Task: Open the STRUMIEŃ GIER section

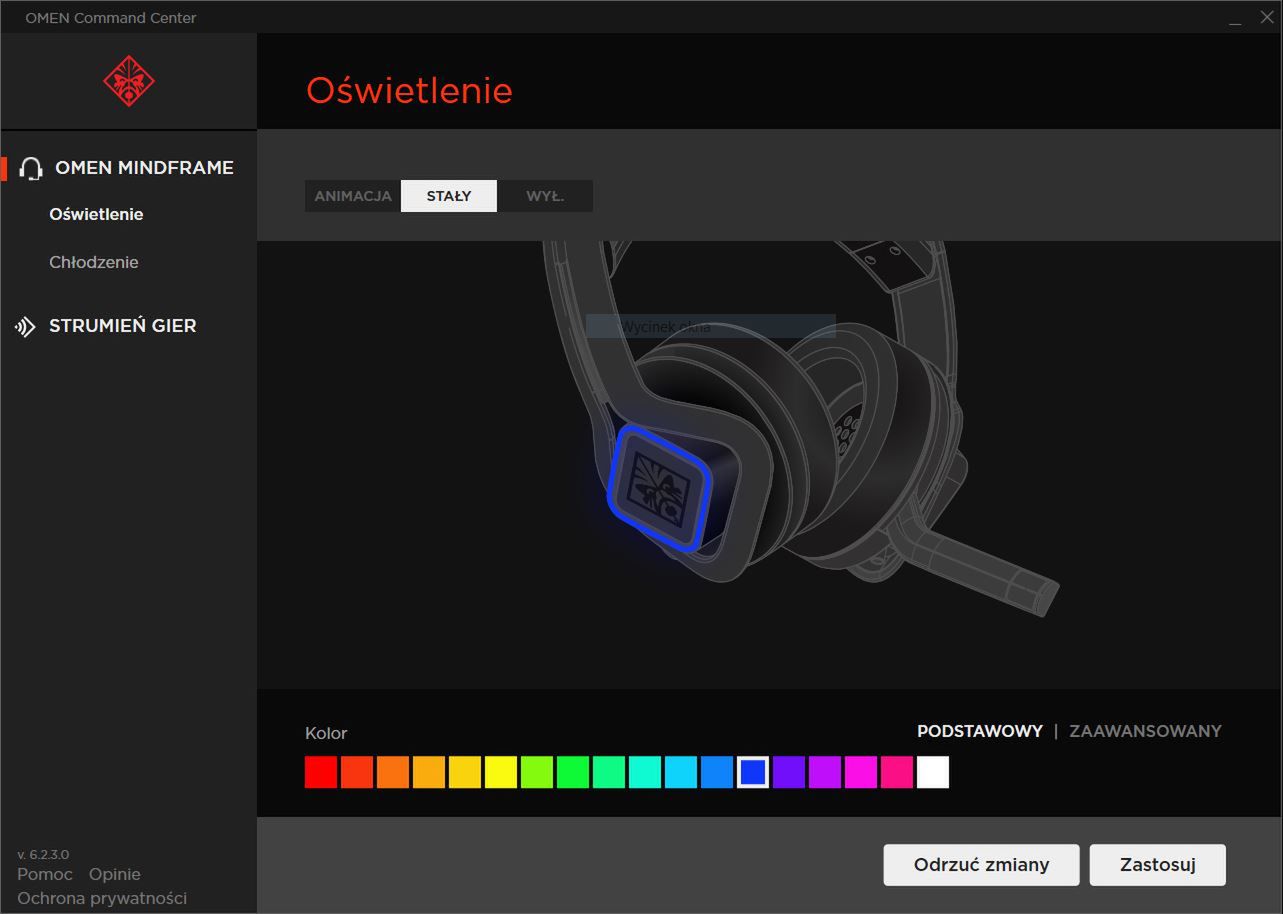Action: (122, 325)
